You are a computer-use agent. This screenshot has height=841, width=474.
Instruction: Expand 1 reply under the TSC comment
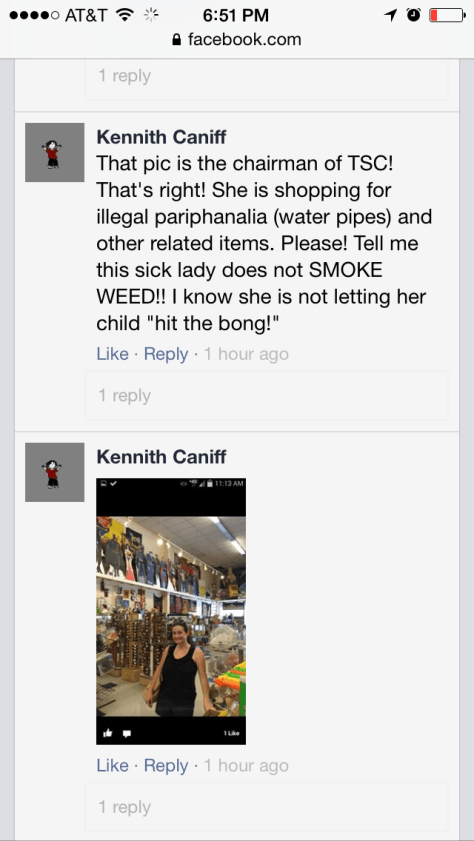pos(266,395)
